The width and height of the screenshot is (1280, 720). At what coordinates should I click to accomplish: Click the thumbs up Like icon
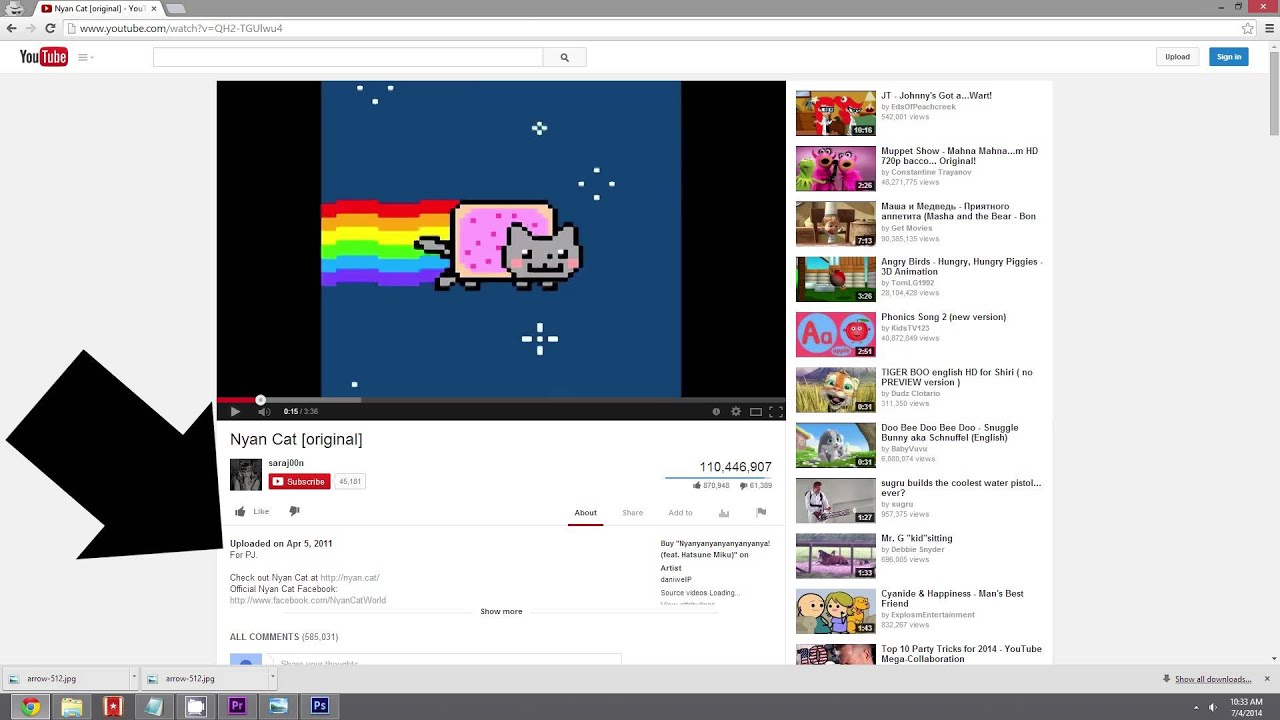(x=240, y=511)
